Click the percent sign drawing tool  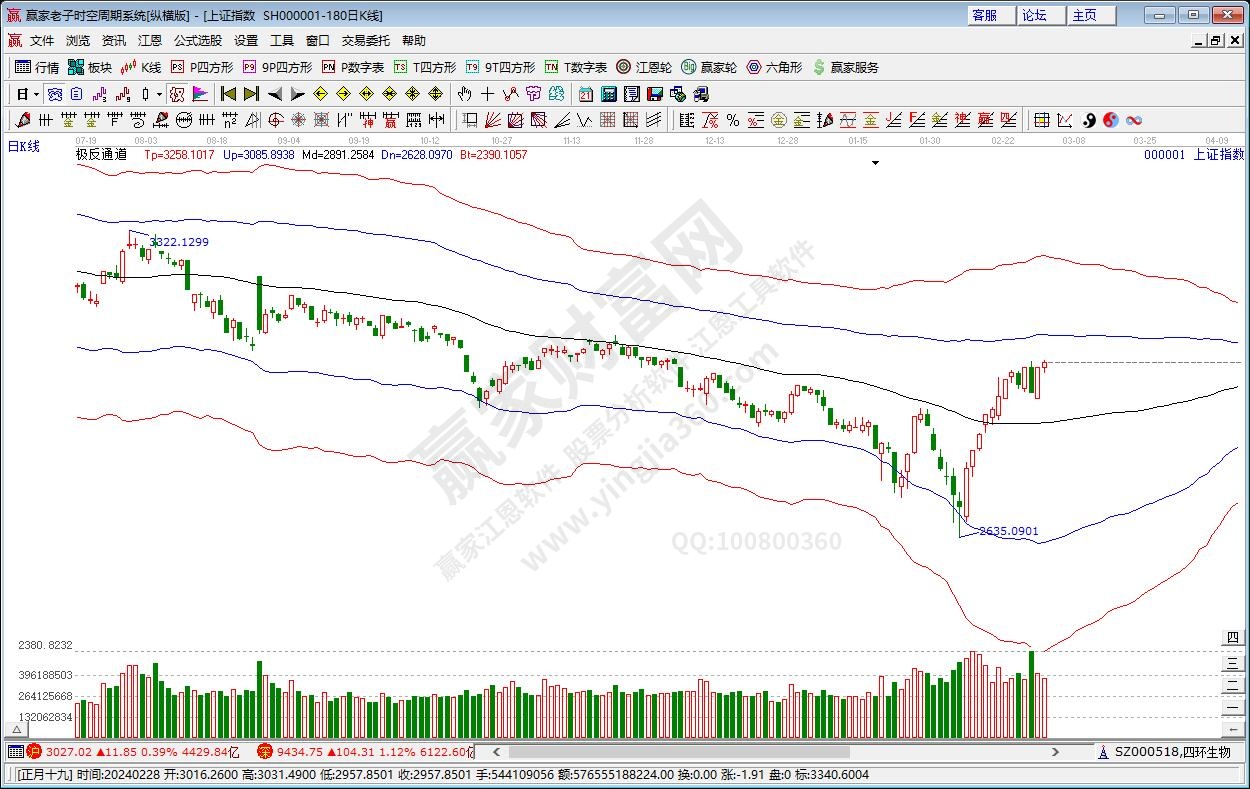point(732,120)
